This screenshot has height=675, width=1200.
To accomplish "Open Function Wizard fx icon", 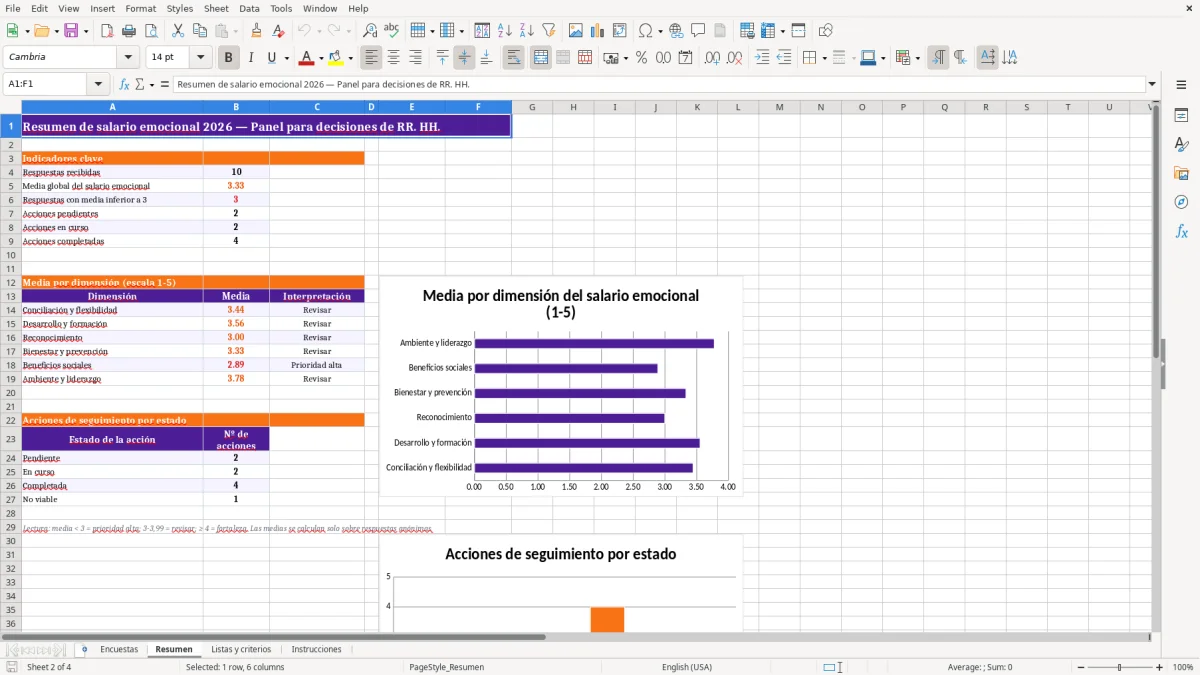I will click(124, 84).
